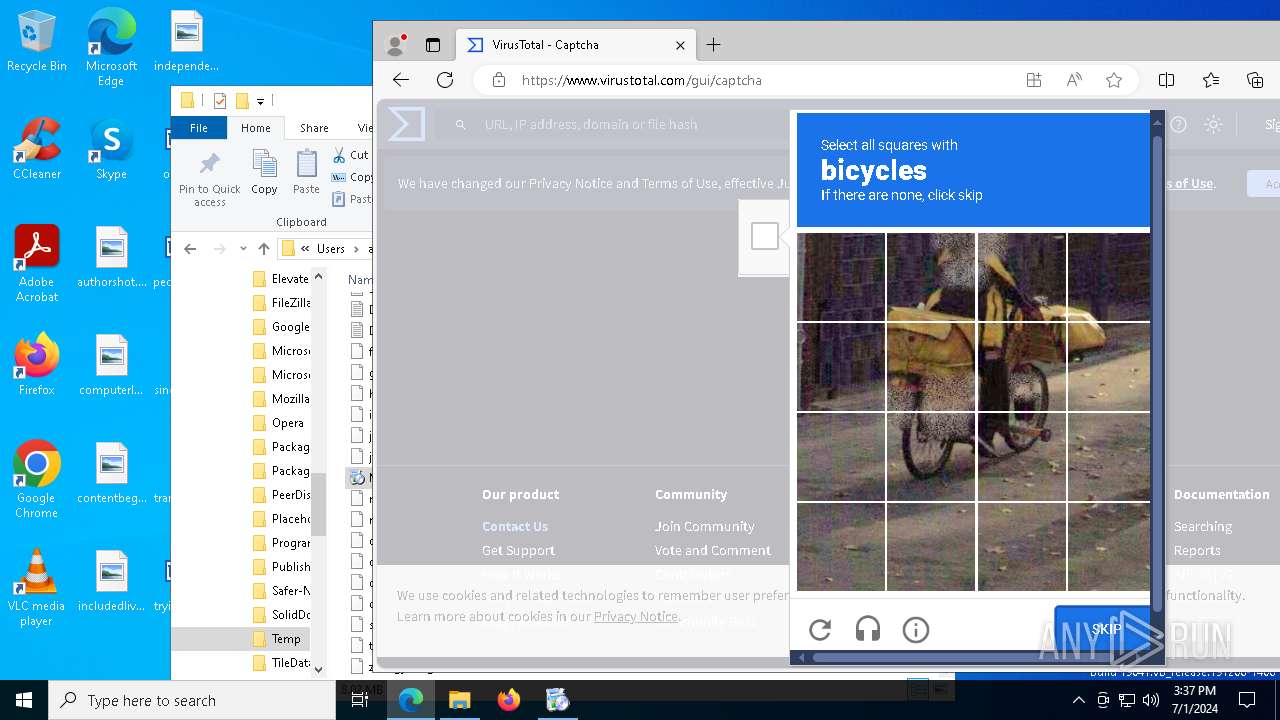1280x720 pixels.
Task: Open the notification center icon
Action: (1247, 700)
